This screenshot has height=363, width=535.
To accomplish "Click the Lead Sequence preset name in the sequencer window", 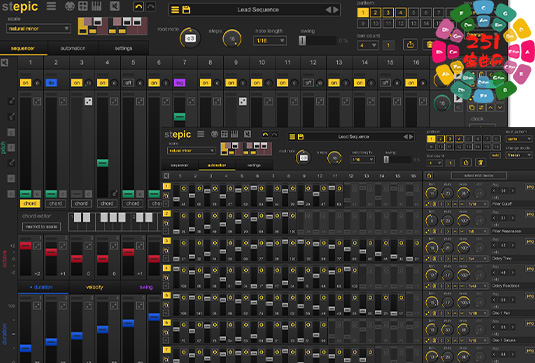I will coord(258,10).
